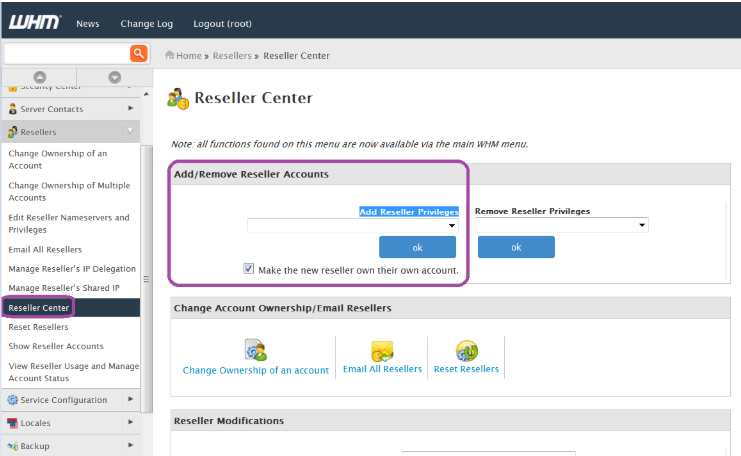
Task: Expand the Locales menu arrow
Action: pos(131,422)
